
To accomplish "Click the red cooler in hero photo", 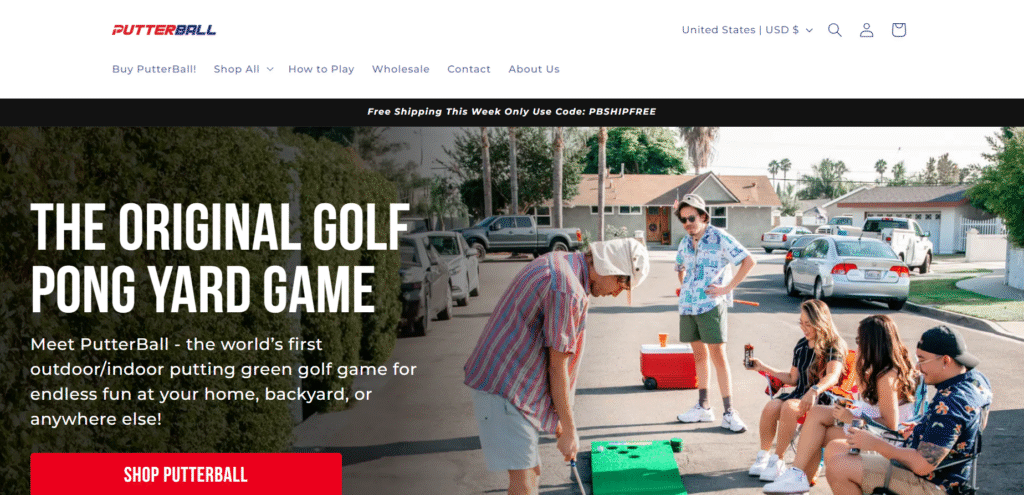I will tap(669, 366).
